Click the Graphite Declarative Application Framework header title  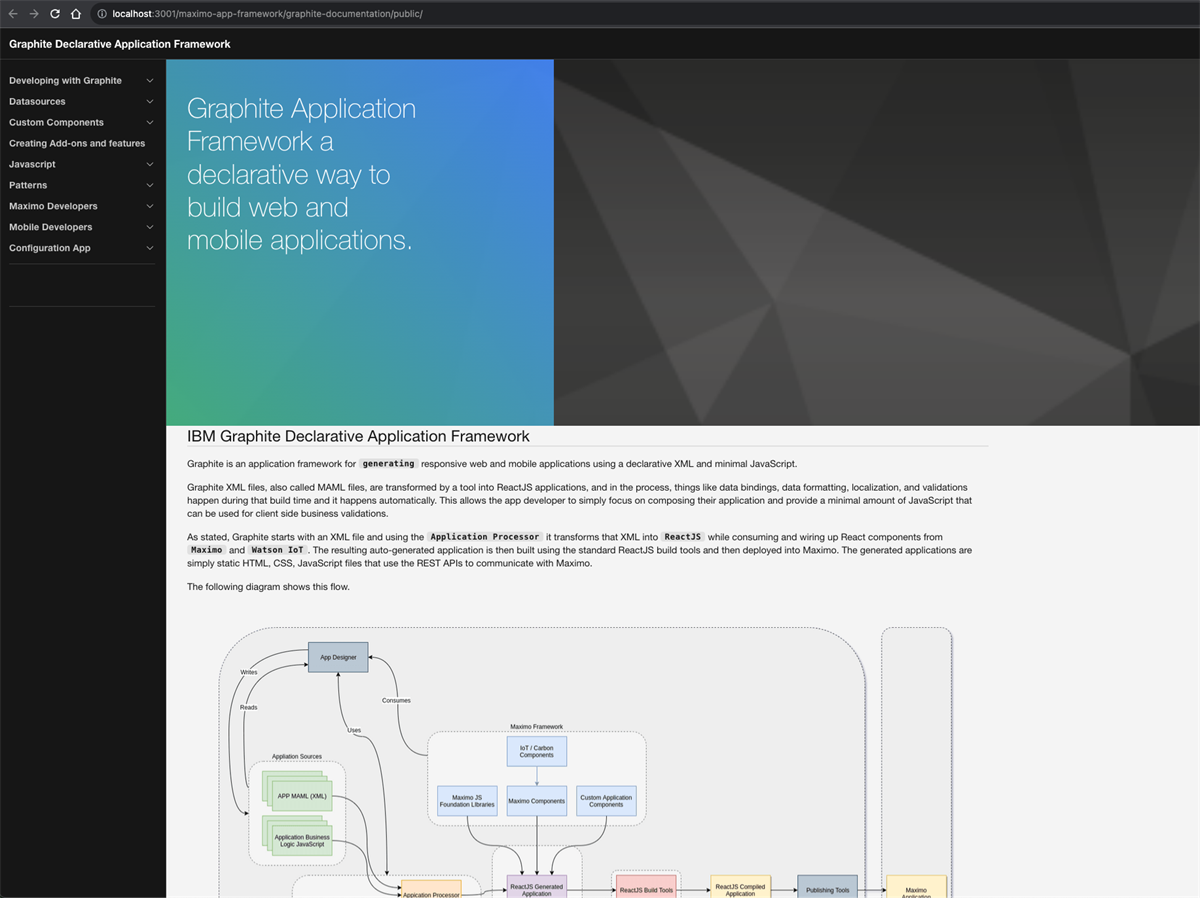(120, 44)
